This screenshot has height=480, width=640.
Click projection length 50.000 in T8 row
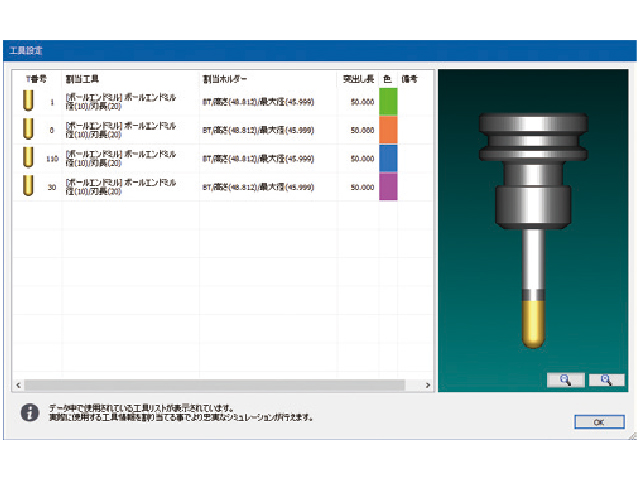click(x=362, y=130)
